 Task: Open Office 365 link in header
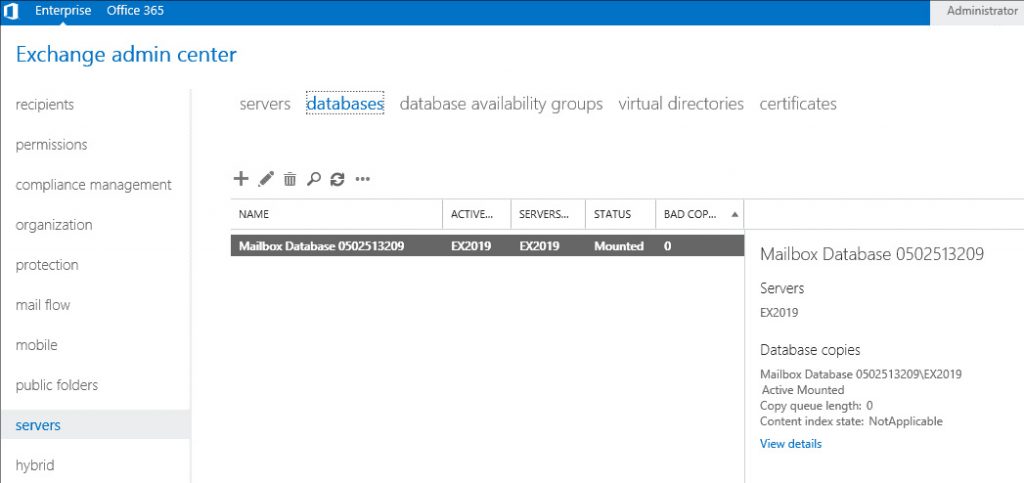point(135,11)
